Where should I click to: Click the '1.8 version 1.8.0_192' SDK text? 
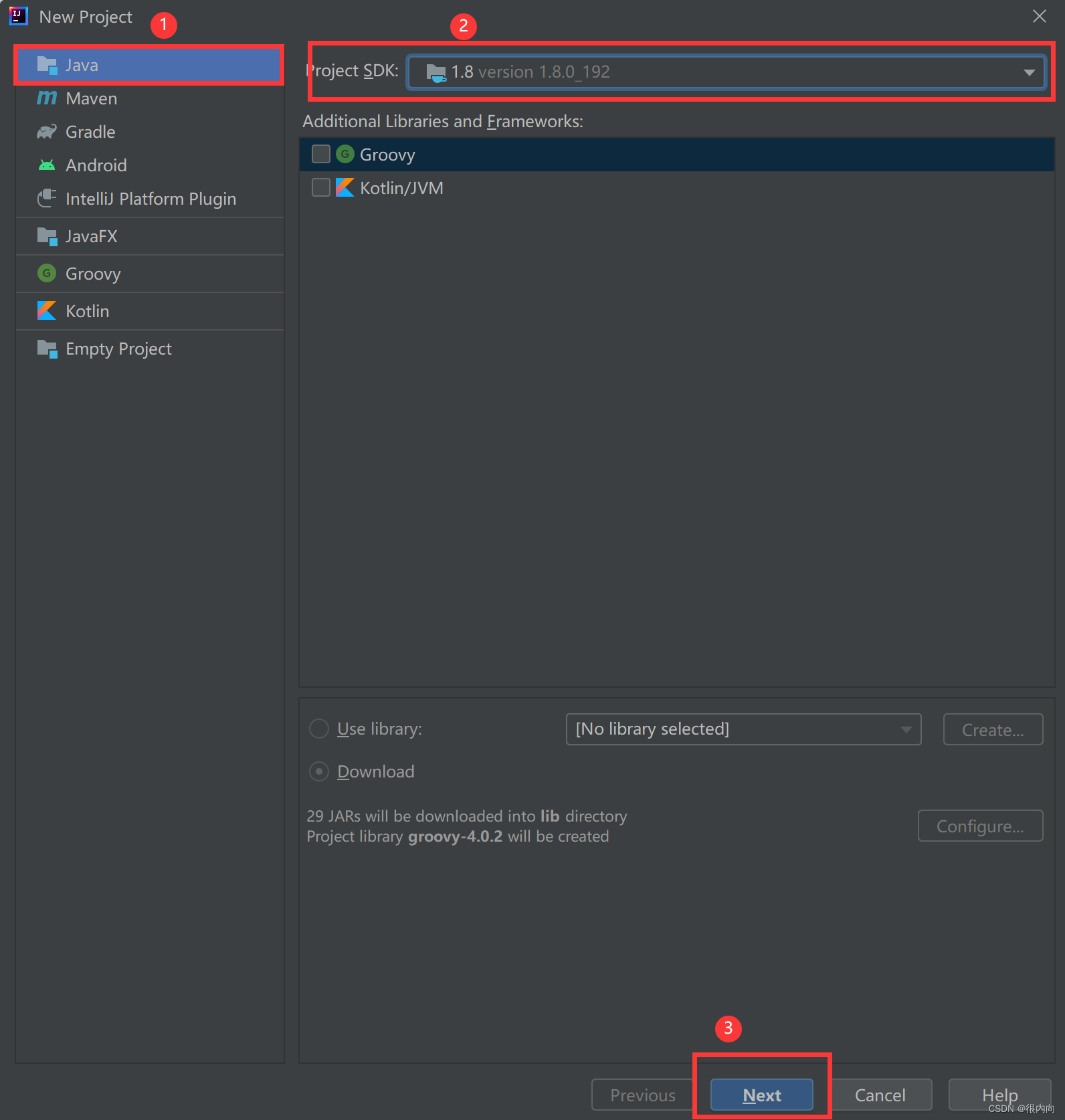click(x=530, y=72)
